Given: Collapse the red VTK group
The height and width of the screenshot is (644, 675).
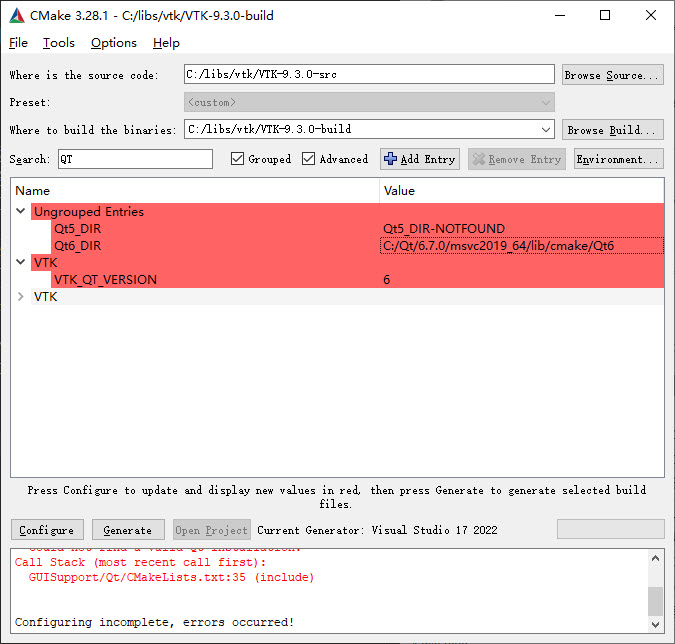Looking at the screenshot, I should tap(20, 262).
